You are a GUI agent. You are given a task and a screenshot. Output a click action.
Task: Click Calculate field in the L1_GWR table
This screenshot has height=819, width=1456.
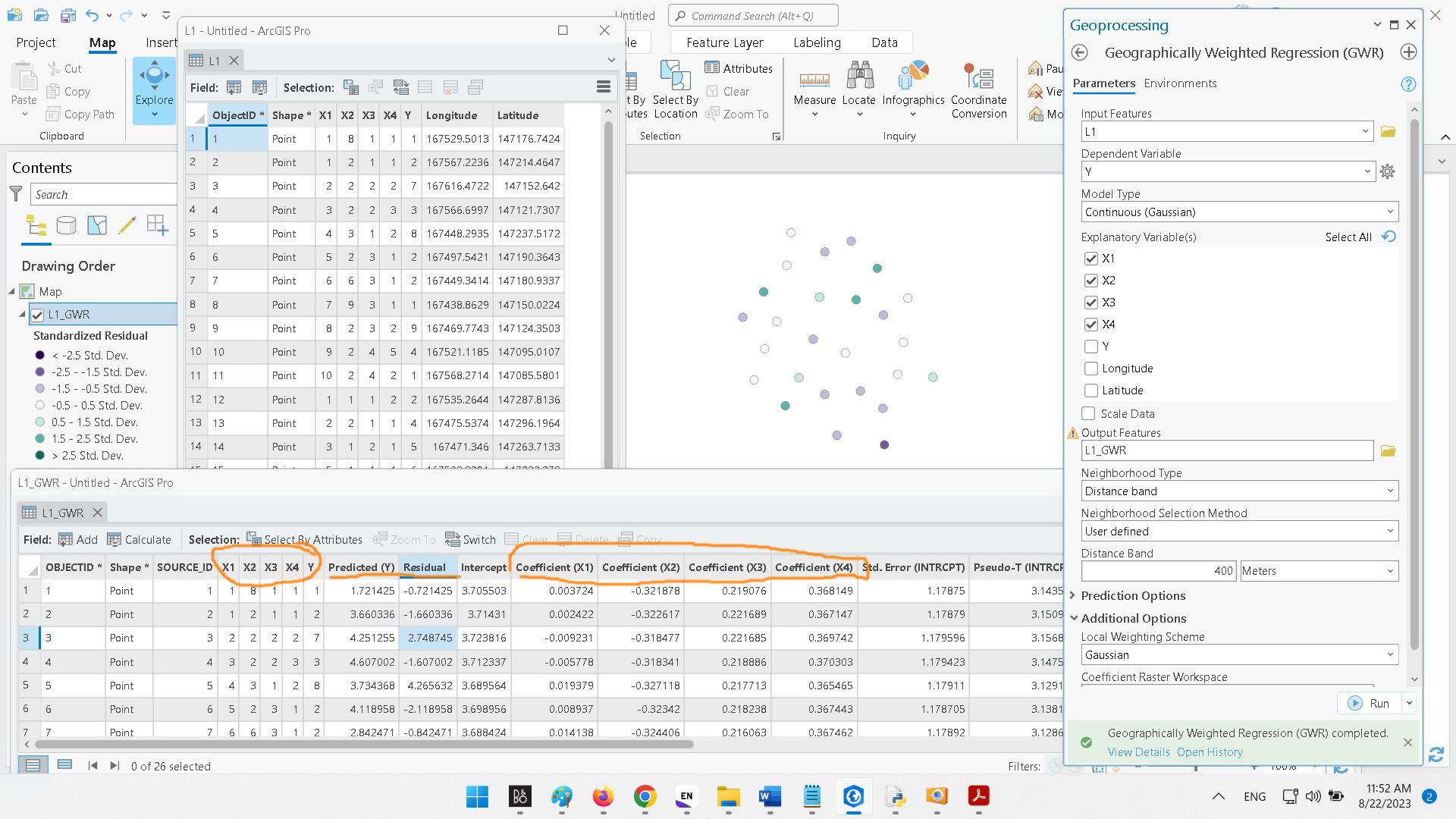[x=139, y=539]
